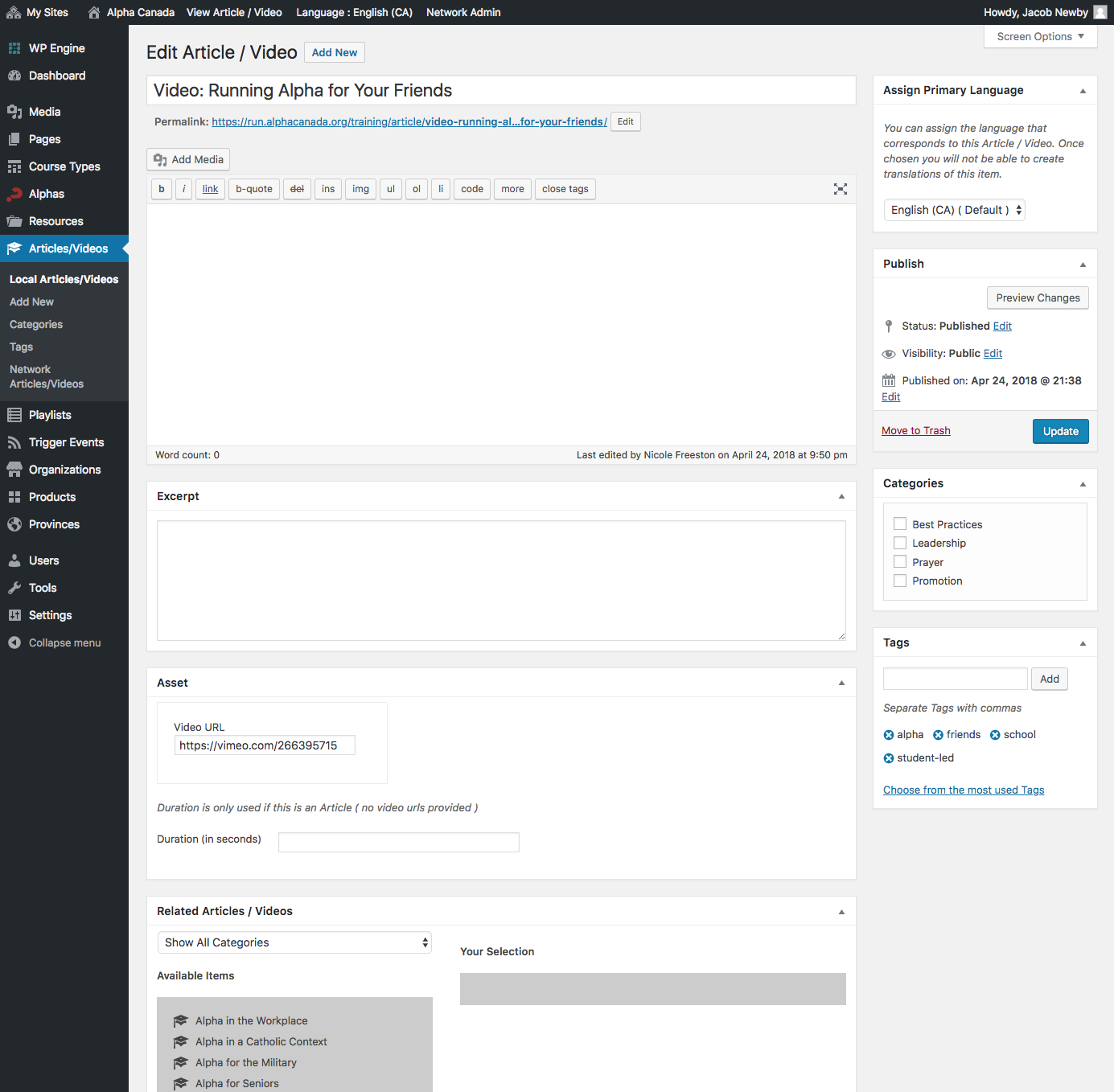This screenshot has height=1092, width=1114.
Task: Click the Collapse menu arrow icon
Action: click(x=14, y=642)
